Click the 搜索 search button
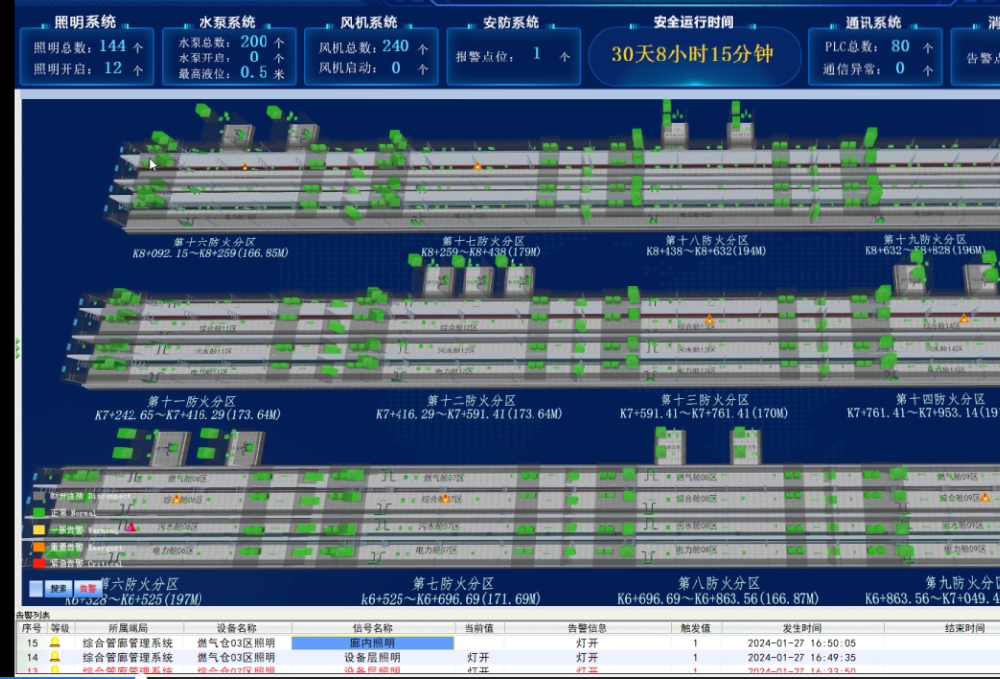The width and height of the screenshot is (1000, 679). coord(59,588)
